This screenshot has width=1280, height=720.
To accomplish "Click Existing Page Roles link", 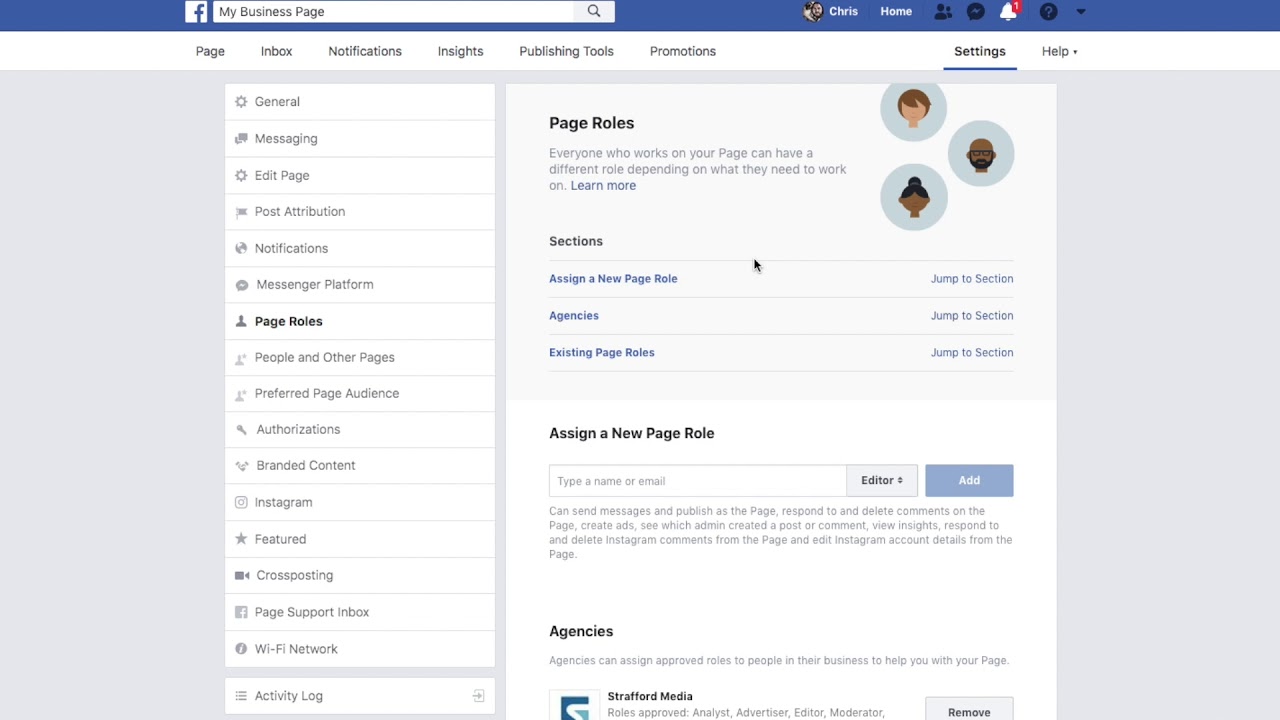I will pos(602,353).
